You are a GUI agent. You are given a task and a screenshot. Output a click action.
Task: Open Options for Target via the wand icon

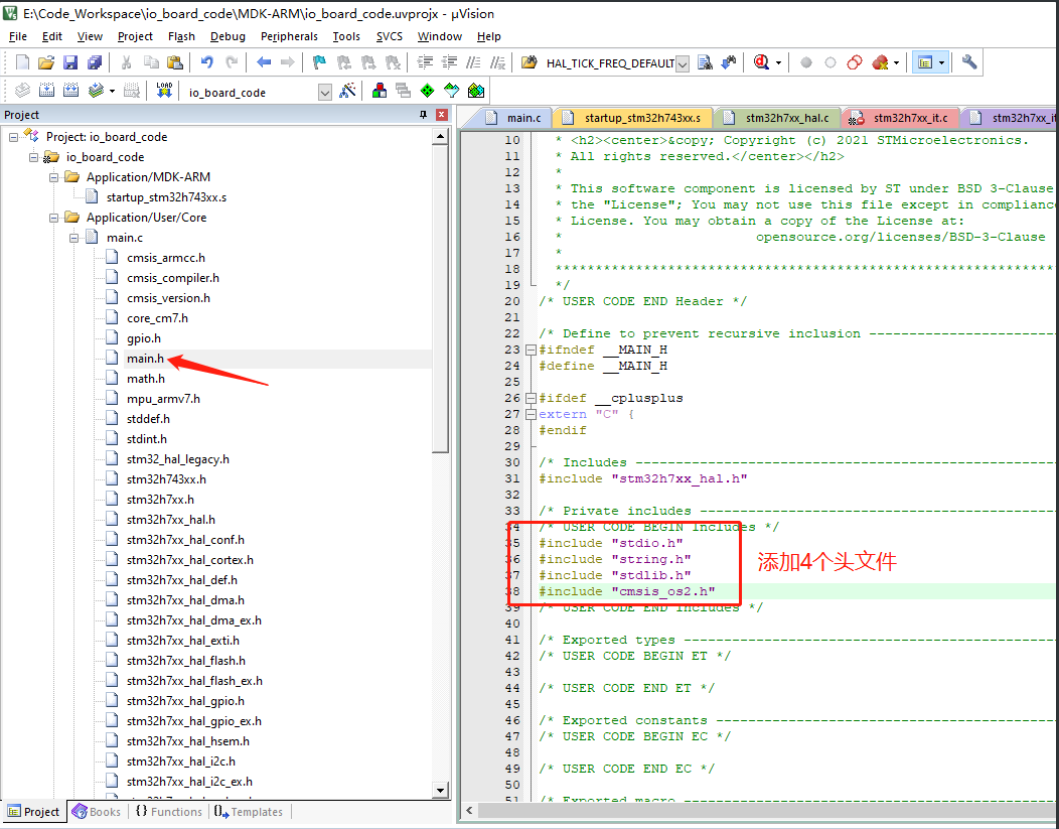346,91
